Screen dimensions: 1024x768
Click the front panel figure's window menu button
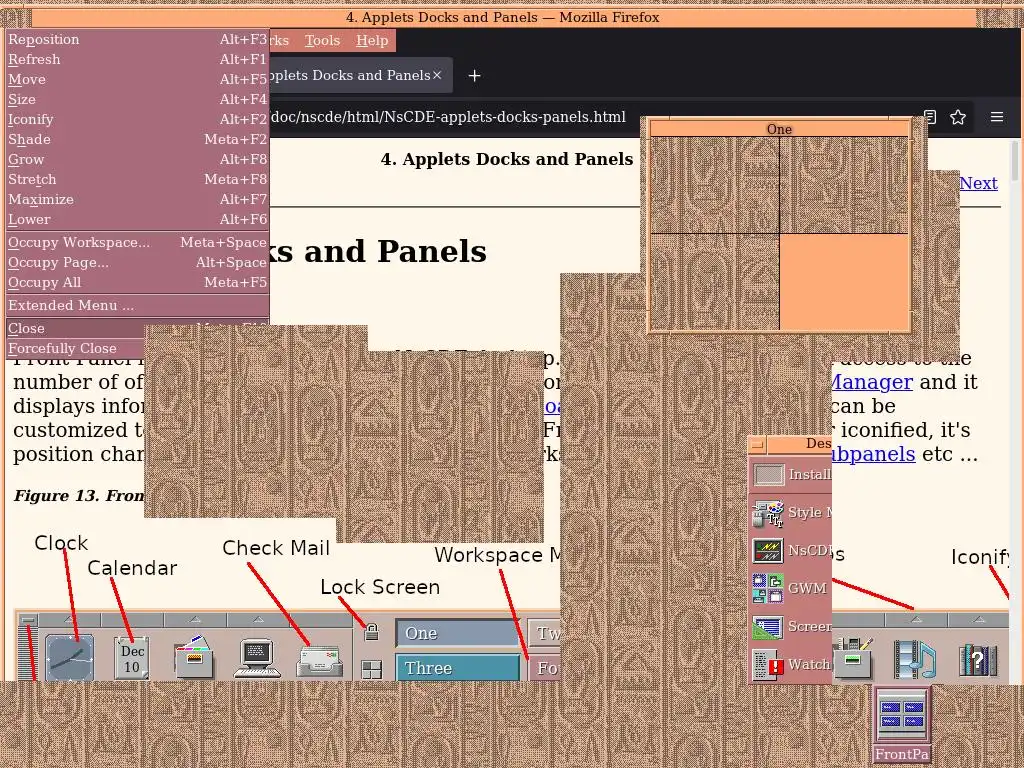27,619
